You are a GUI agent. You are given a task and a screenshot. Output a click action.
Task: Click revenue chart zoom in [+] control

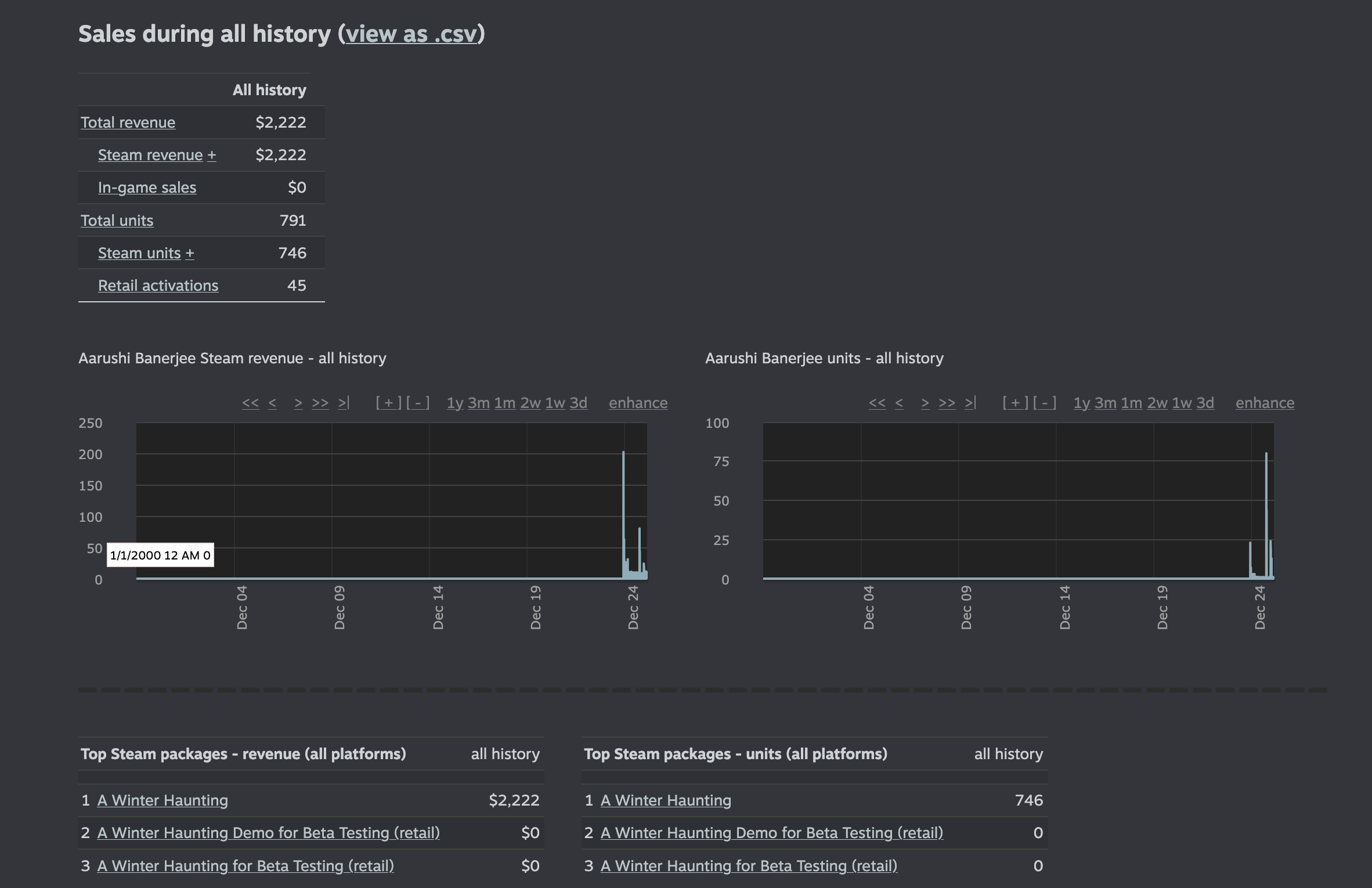click(388, 403)
